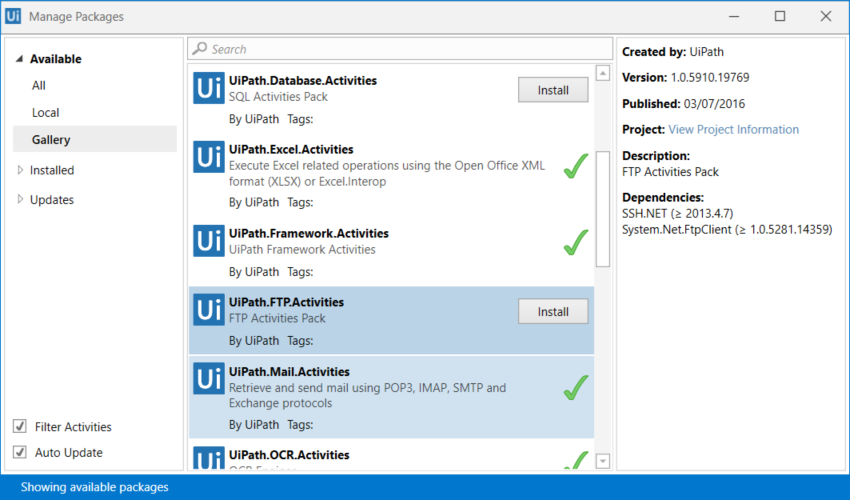Select the Local package source
The height and width of the screenshot is (500, 850).
tap(46, 112)
